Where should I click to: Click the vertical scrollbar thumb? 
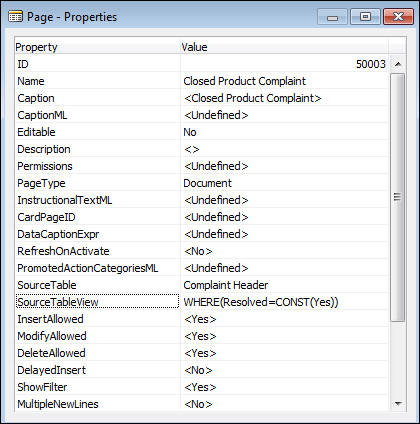click(397, 197)
